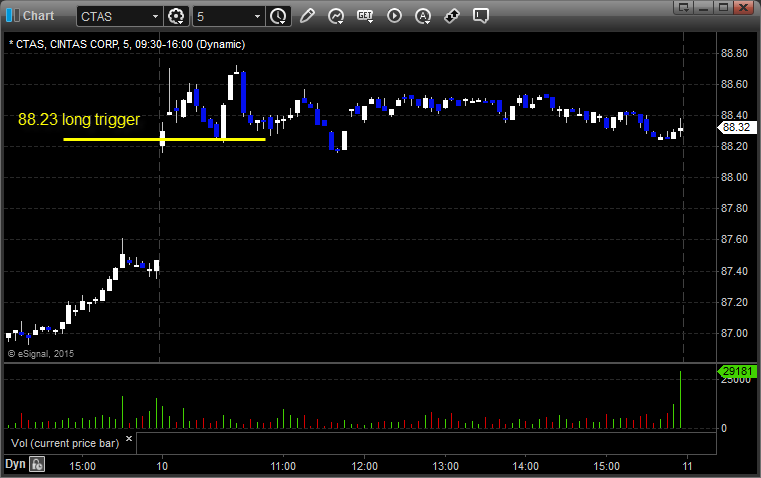Click the 29181 volume value tag
Screen dimensions: 761x478
coord(737,371)
